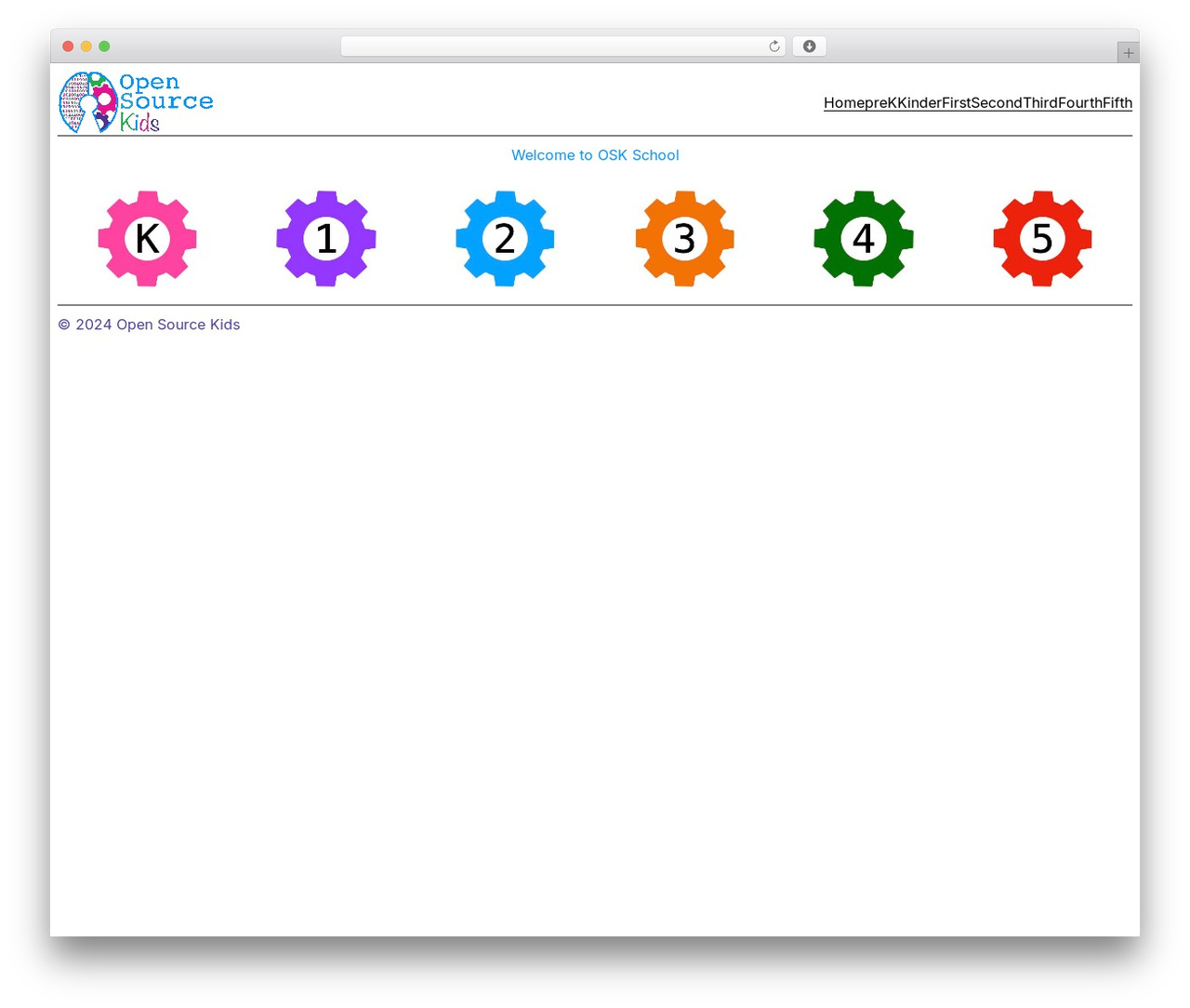Open the purple first grade gear icon
Viewport: 1190px width, 1008px height.
tap(326, 238)
